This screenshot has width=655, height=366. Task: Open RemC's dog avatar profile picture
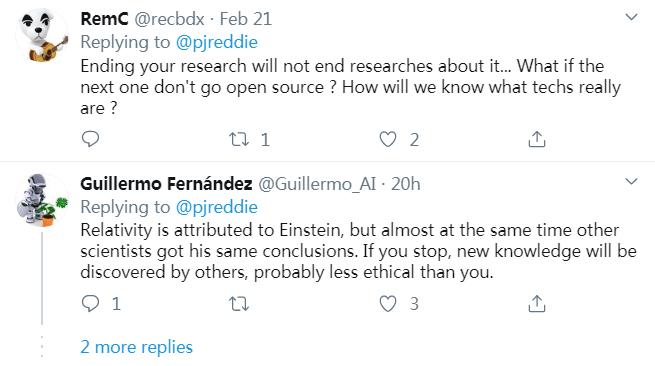point(42,36)
